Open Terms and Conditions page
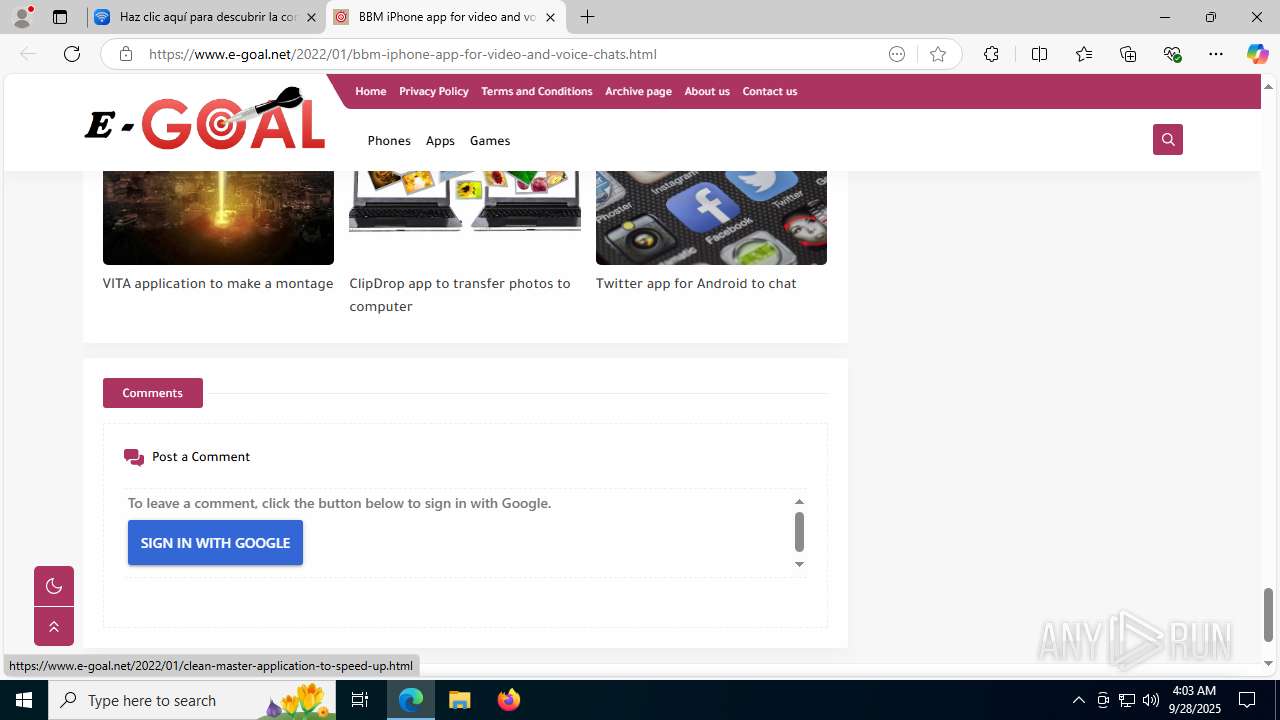This screenshot has width=1280, height=720. pyautogui.click(x=536, y=91)
